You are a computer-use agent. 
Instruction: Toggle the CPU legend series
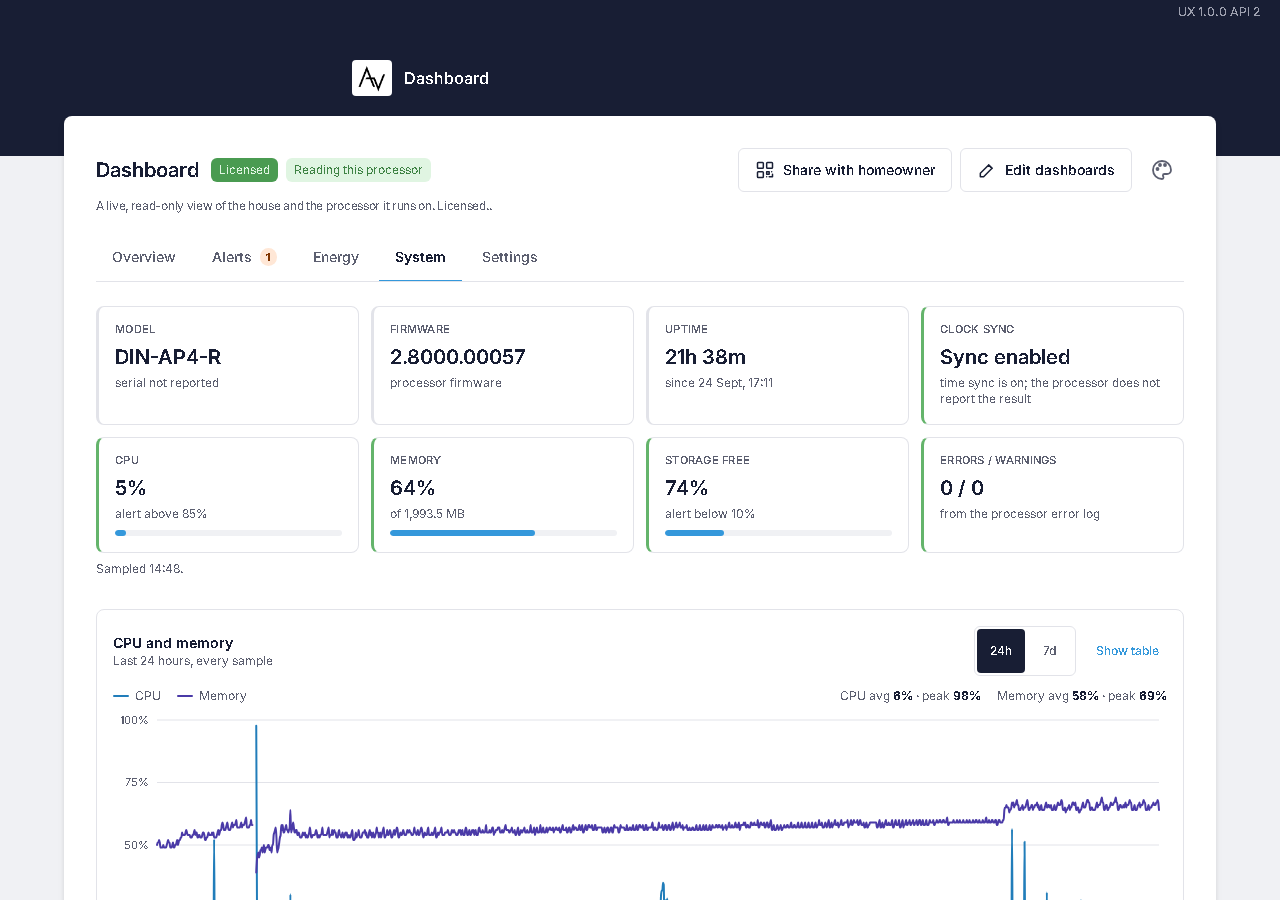point(137,696)
